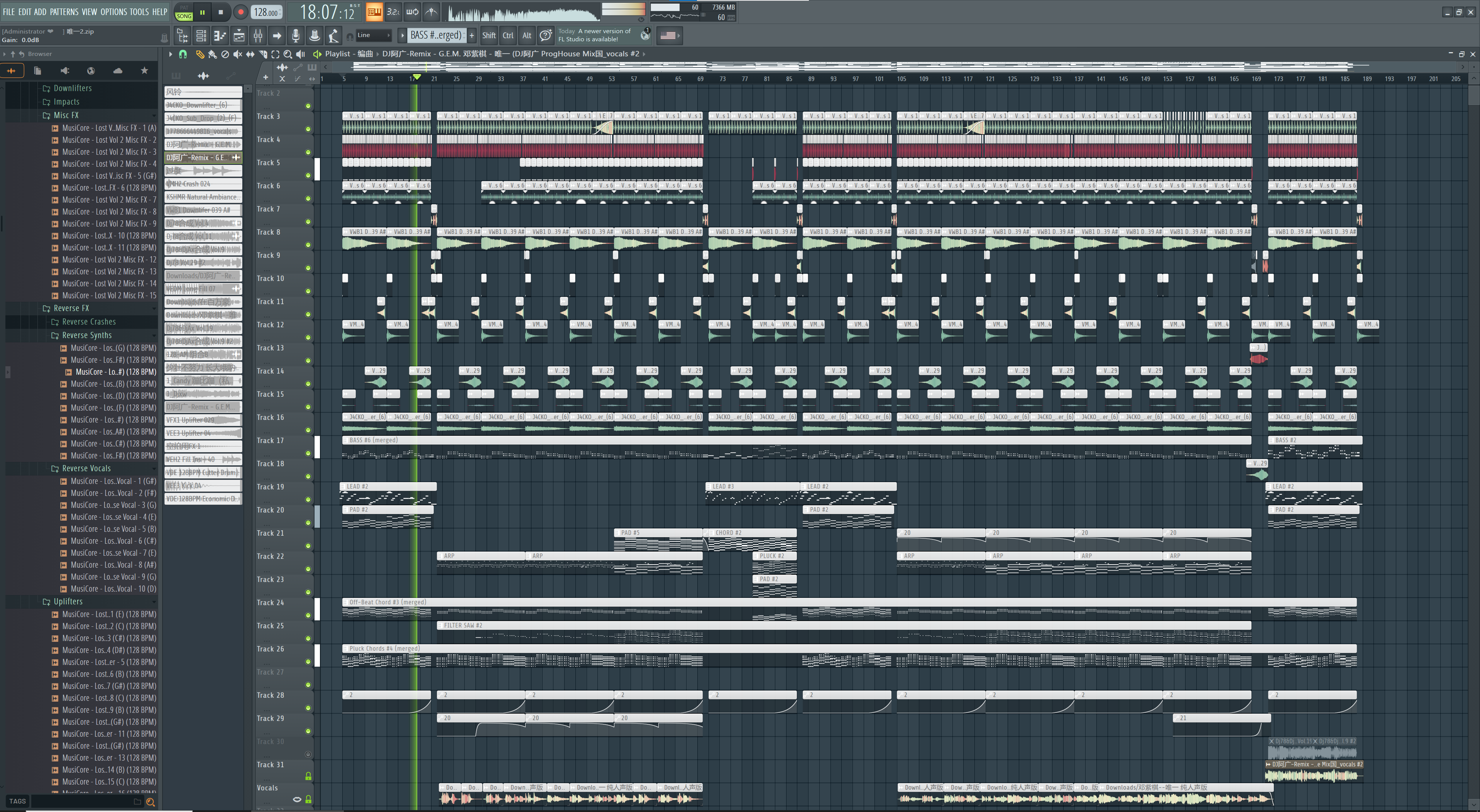Select the playlist delete tool
1480x812 pixels.
225,54
